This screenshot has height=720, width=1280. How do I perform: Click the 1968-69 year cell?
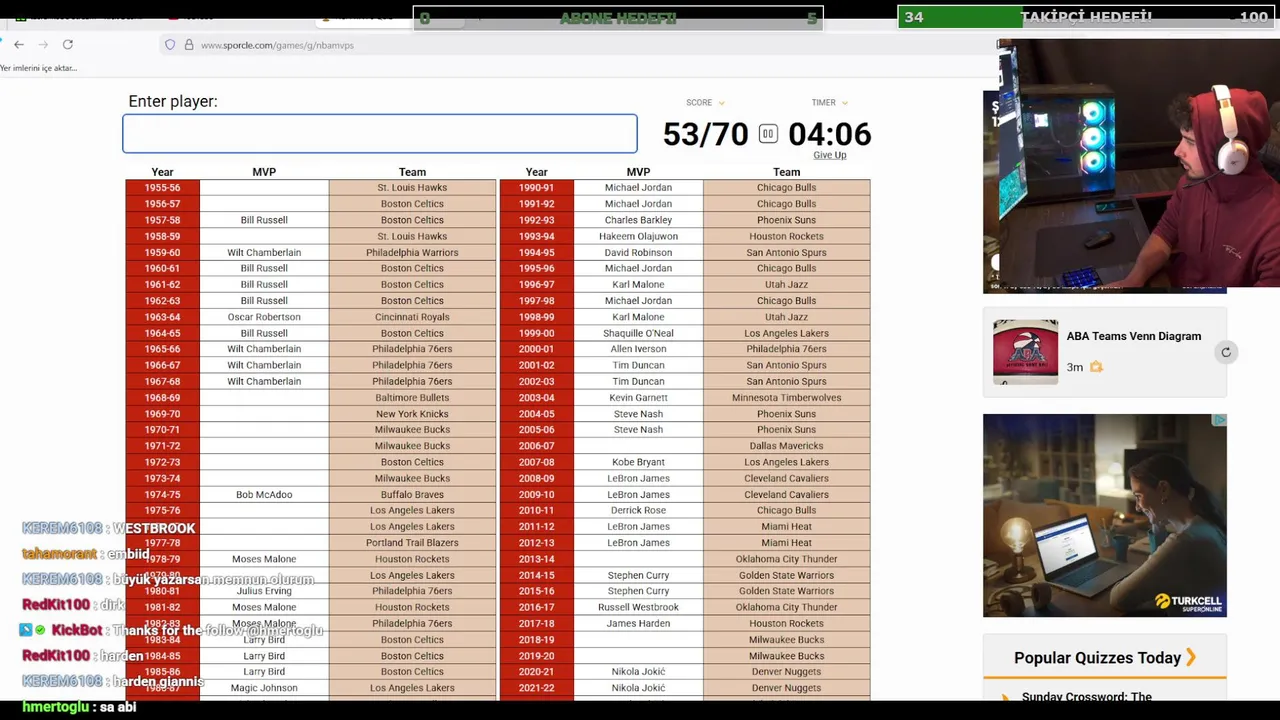(x=162, y=398)
